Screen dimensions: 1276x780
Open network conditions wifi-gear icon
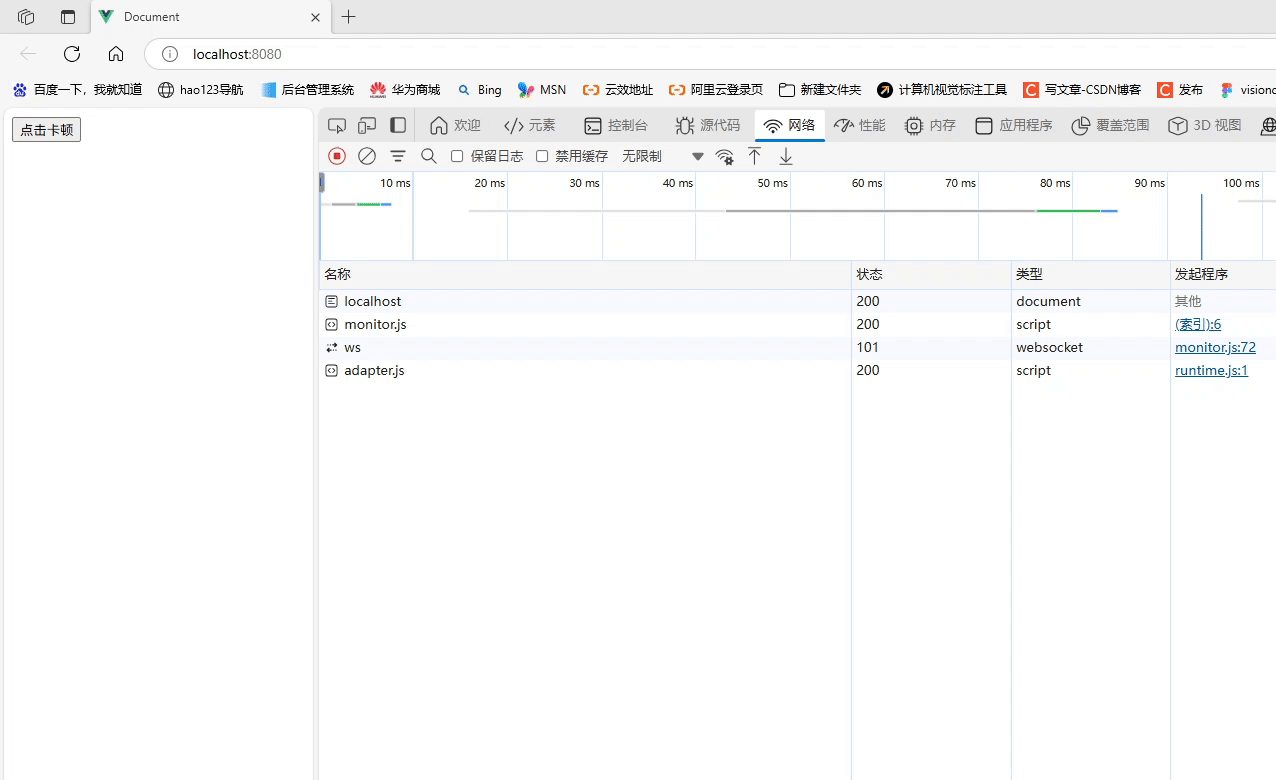(x=725, y=156)
